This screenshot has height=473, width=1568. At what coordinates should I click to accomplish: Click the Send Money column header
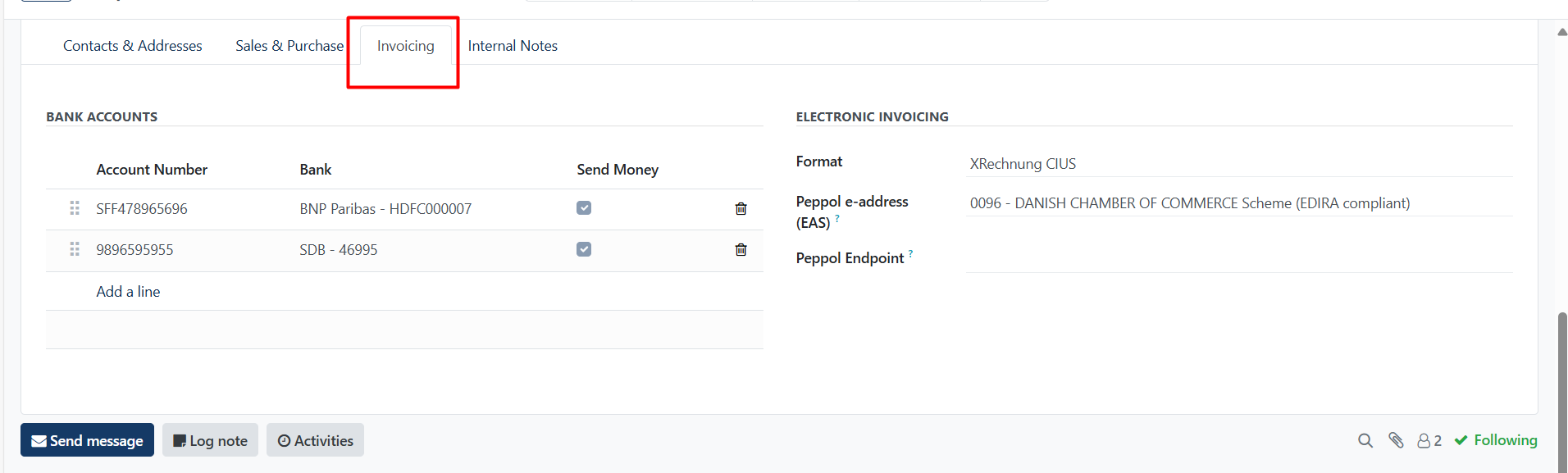(618, 170)
